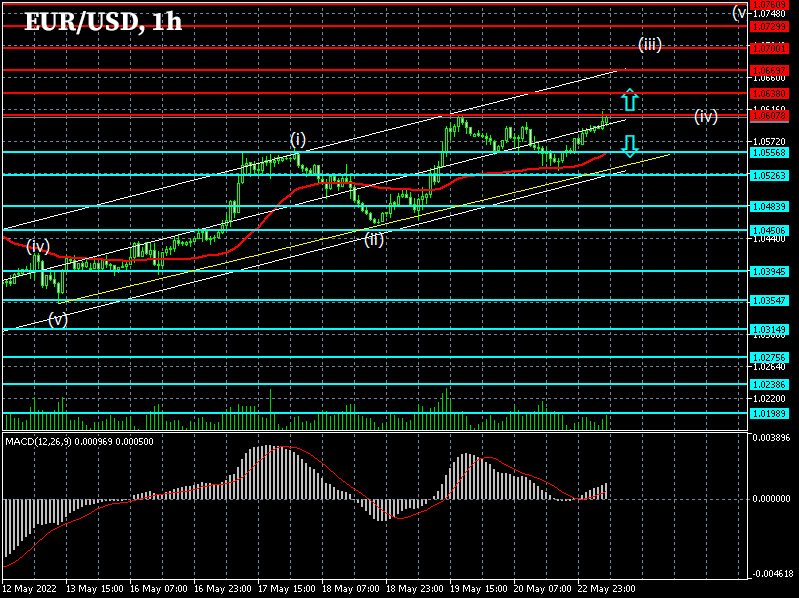Select the (i) wave label at the peak

[298, 138]
